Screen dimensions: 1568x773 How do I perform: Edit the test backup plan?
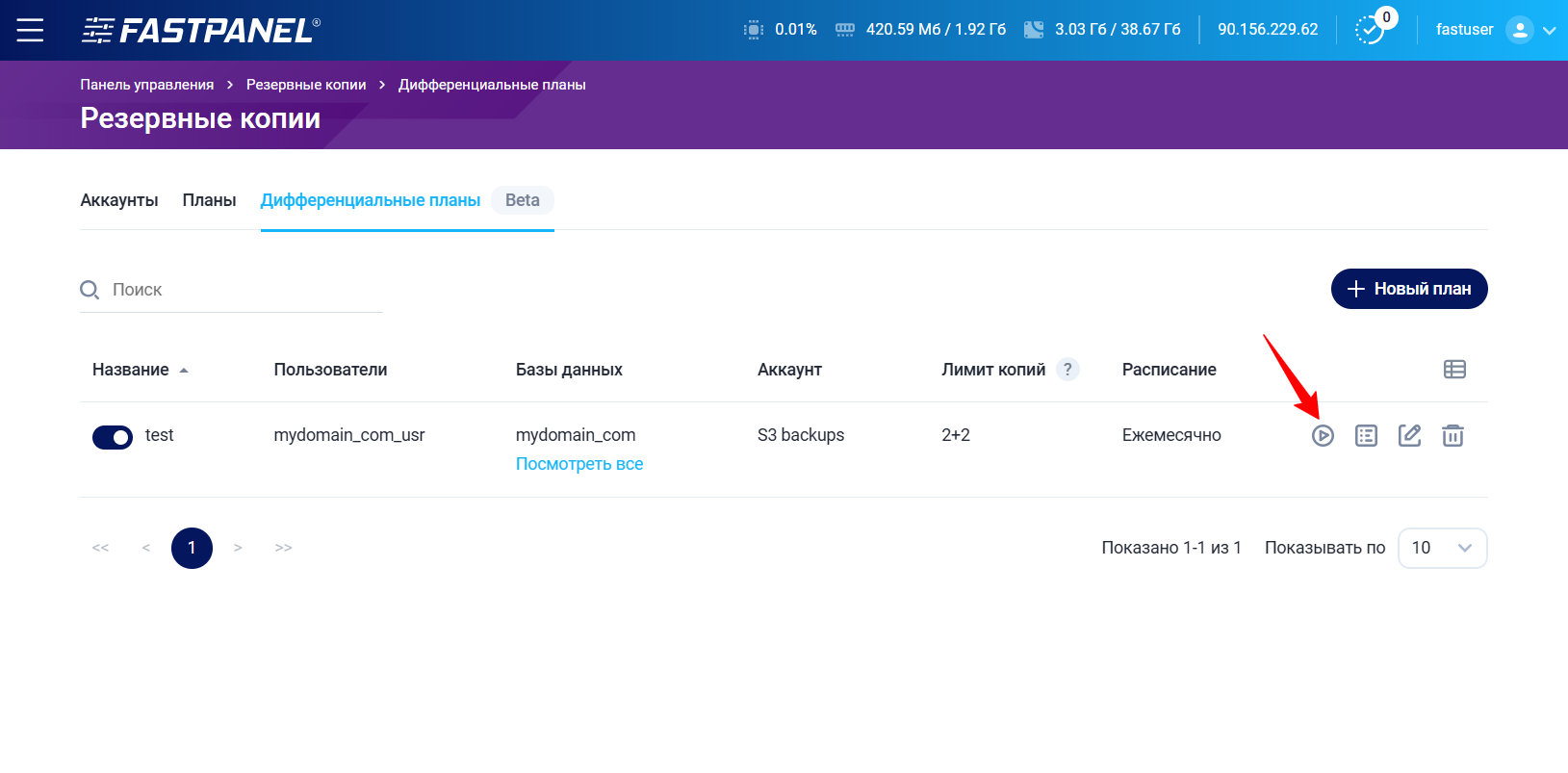pos(1409,436)
